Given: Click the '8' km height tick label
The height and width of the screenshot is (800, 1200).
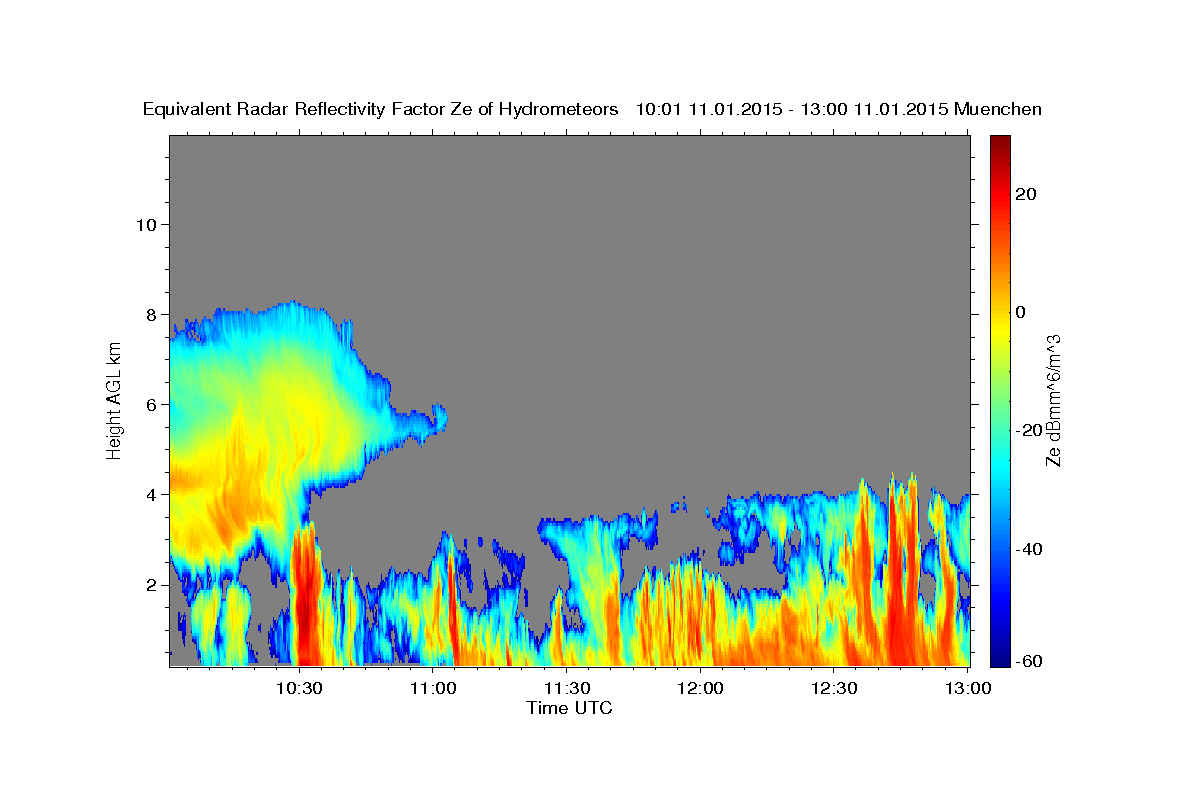Looking at the screenshot, I should (153, 314).
